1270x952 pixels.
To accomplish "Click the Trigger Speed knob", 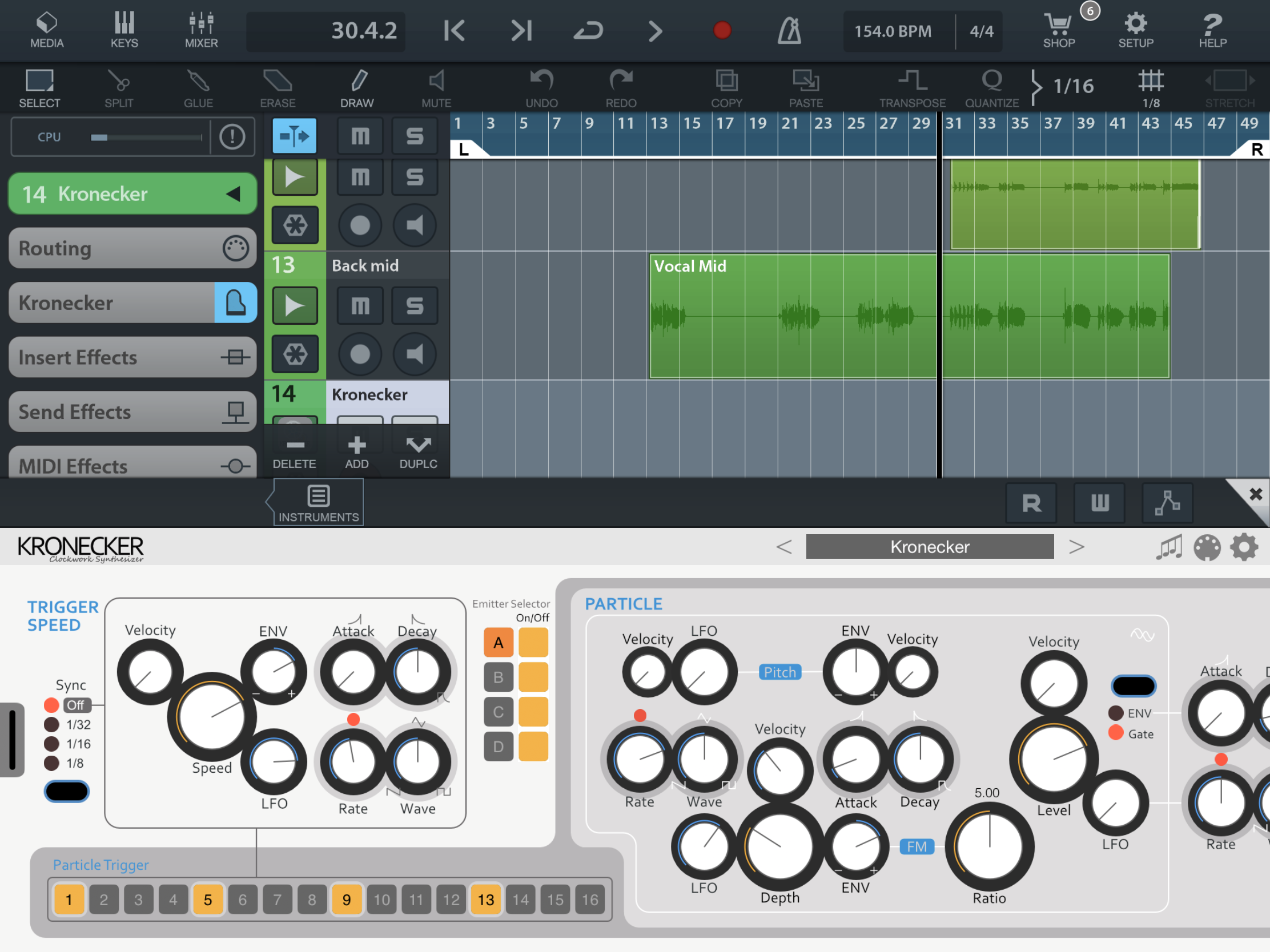I will 212,717.
